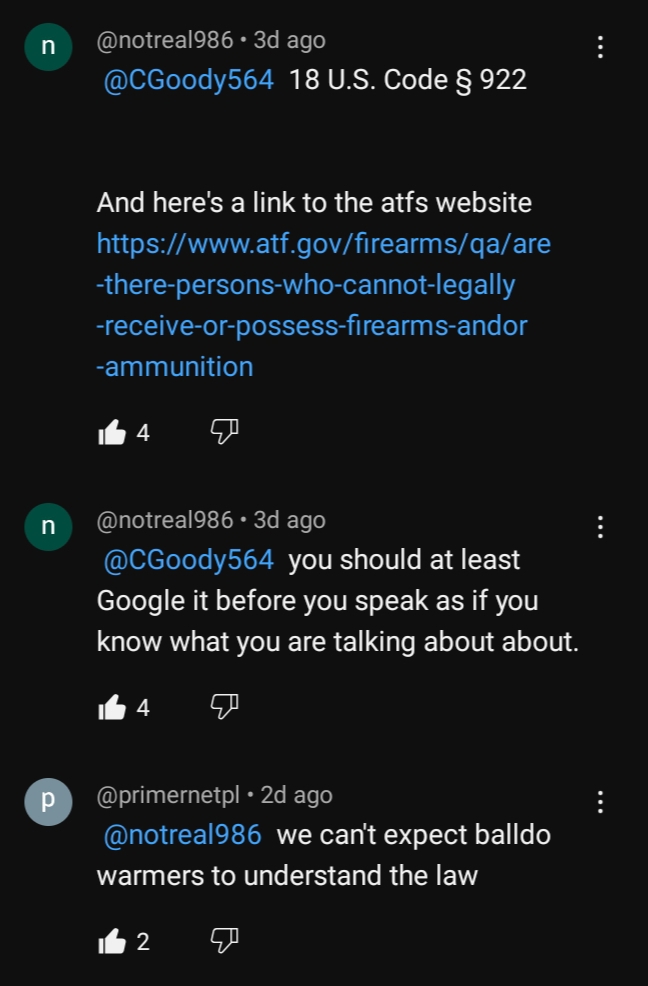The image size is (648, 986).
Task: Dislike the 18 U.S. Code § 922 comment
Action: pyautogui.click(x=224, y=431)
